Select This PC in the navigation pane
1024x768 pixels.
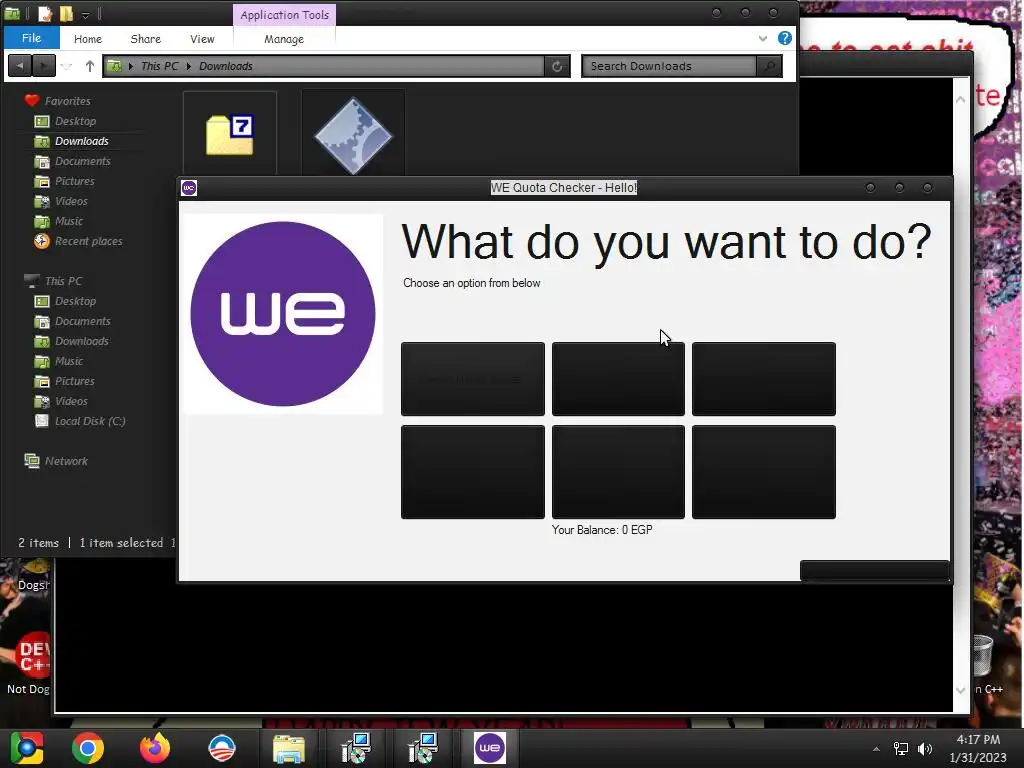click(x=54, y=281)
